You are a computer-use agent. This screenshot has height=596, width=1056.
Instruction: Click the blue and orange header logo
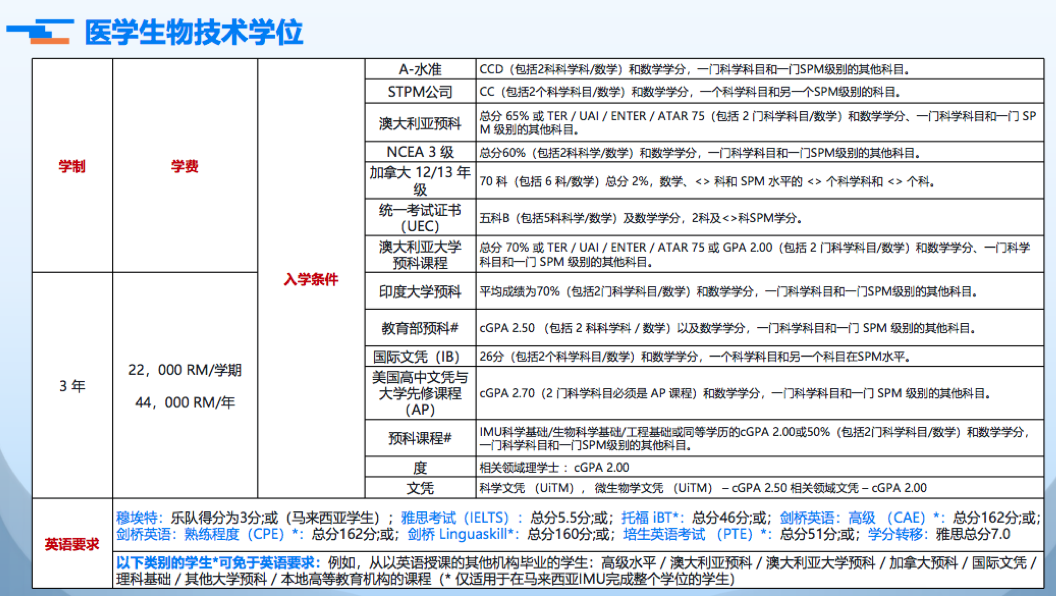pyautogui.click(x=38, y=32)
